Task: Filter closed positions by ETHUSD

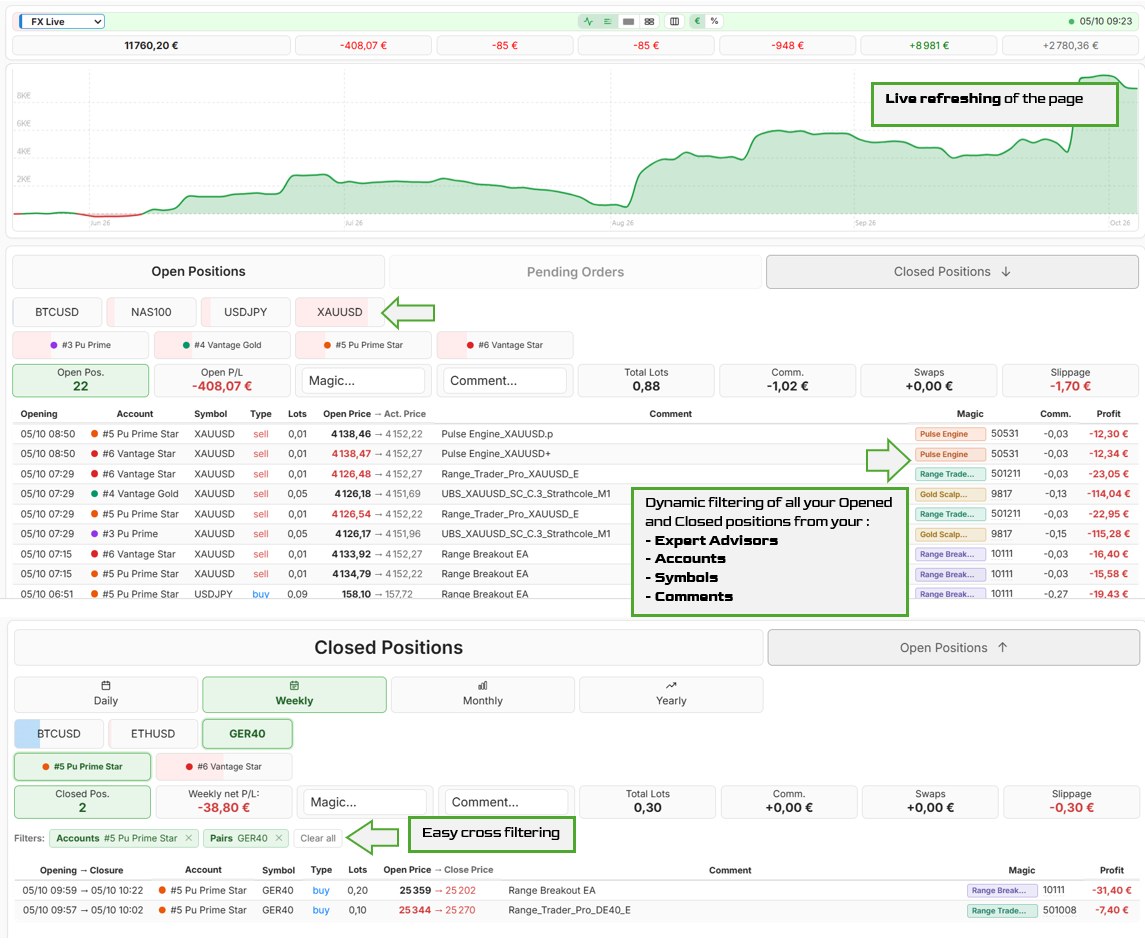Action: click(153, 733)
